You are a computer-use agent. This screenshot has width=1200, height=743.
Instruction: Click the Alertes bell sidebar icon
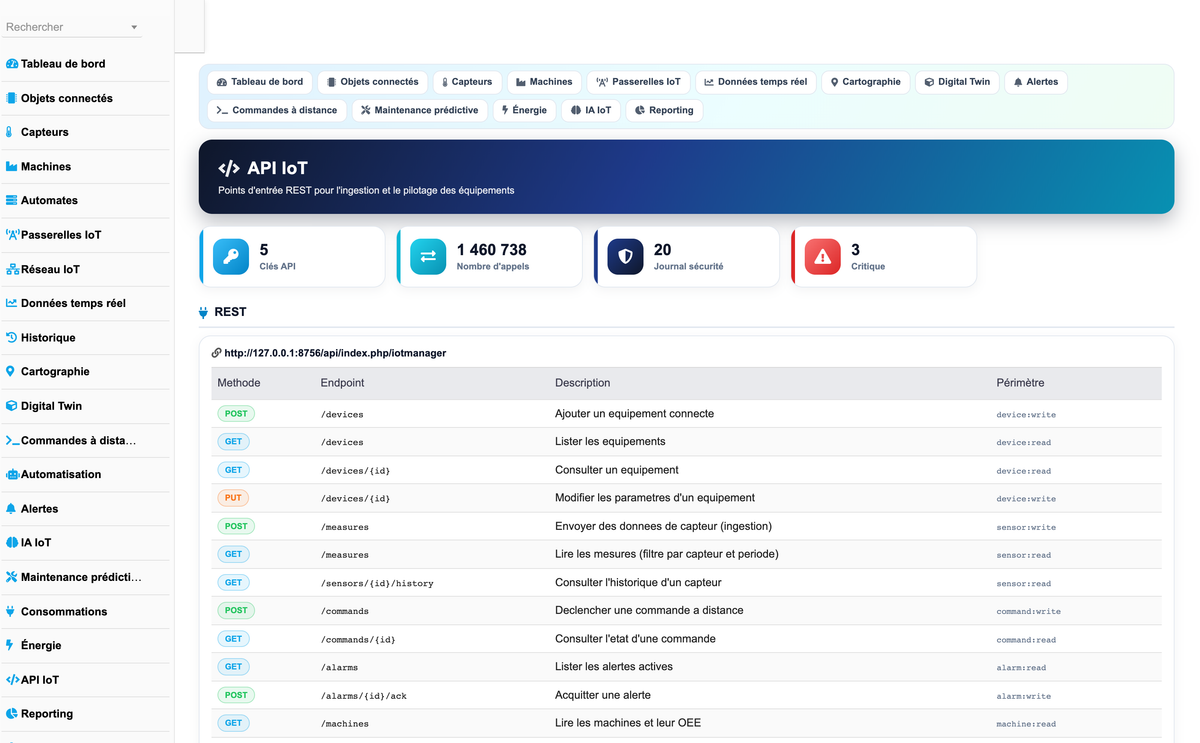11,508
